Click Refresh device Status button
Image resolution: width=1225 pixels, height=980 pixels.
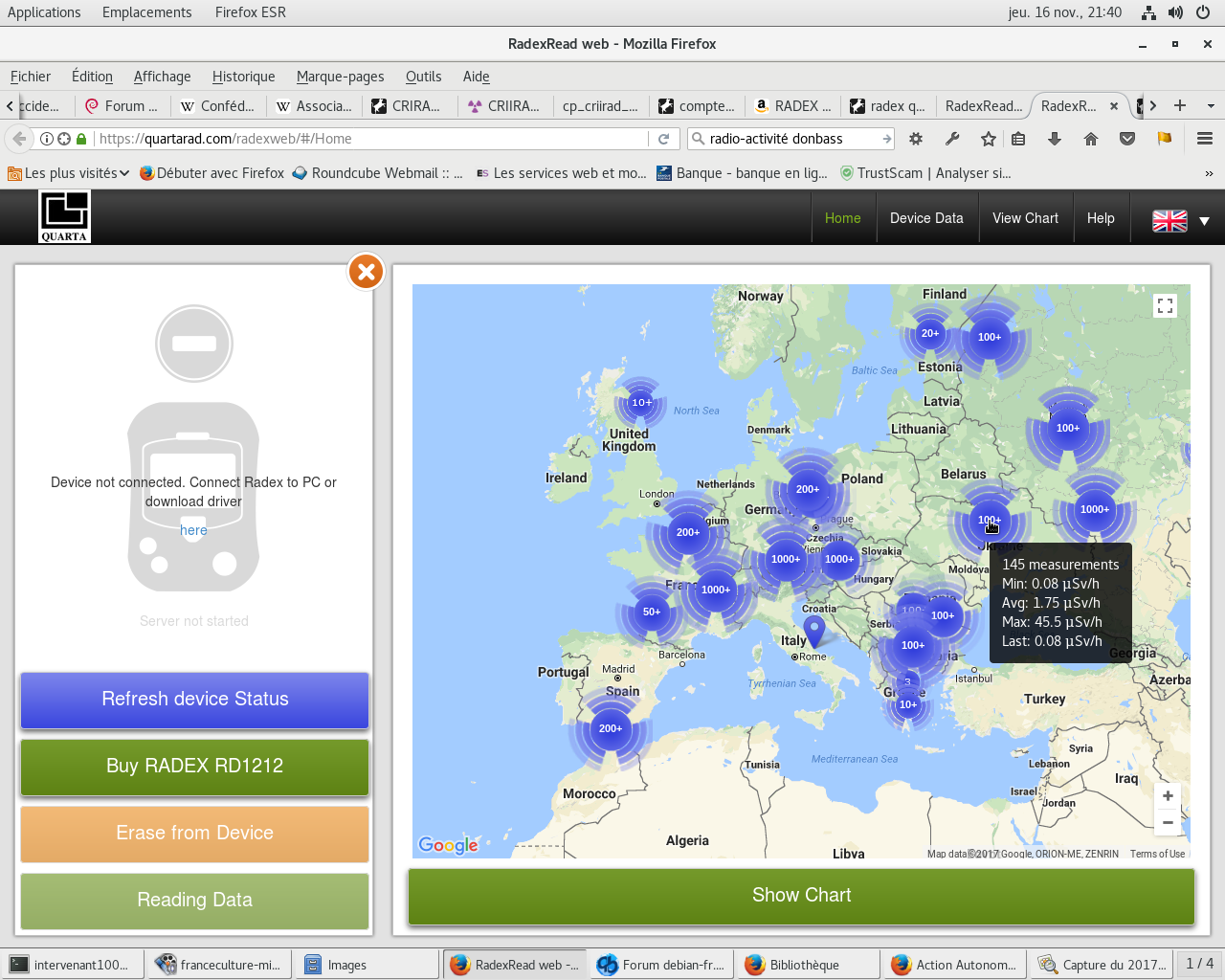(194, 700)
